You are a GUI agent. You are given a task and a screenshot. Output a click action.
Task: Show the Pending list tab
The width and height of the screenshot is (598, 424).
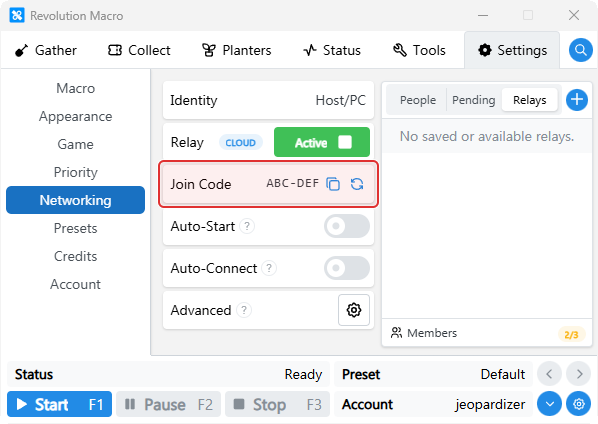474,100
